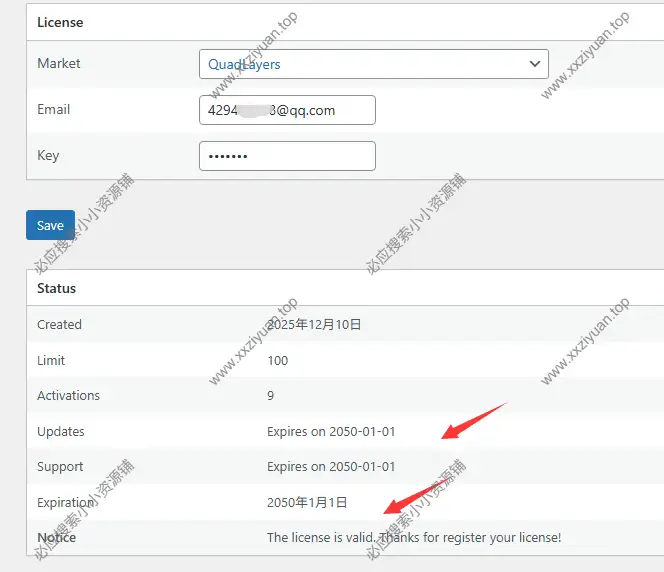The height and width of the screenshot is (572, 664).
Task: Click into the Key password field
Action: tap(287, 156)
